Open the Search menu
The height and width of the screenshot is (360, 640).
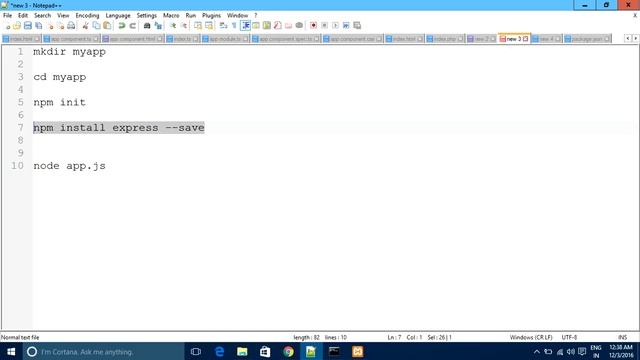pyautogui.click(x=42, y=16)
